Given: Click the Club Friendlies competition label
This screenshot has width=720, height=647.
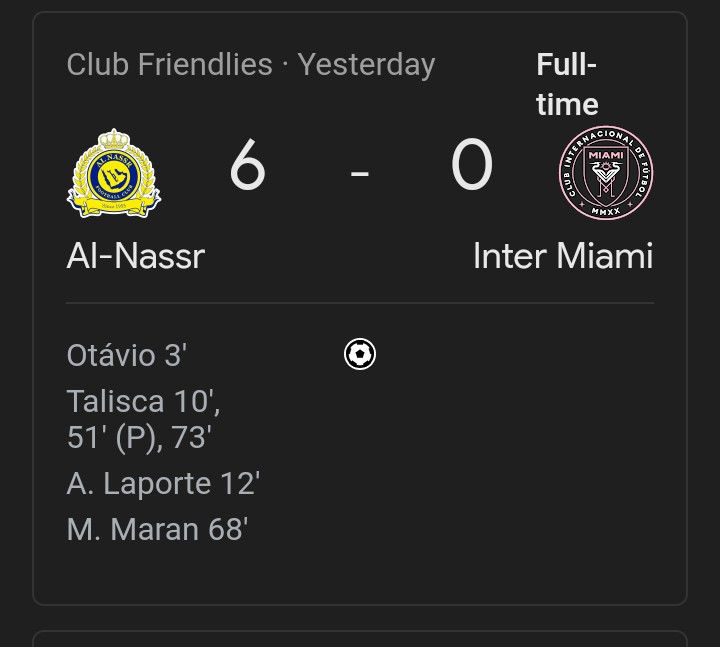Looking at the screenshot, I should click(169, 65).
